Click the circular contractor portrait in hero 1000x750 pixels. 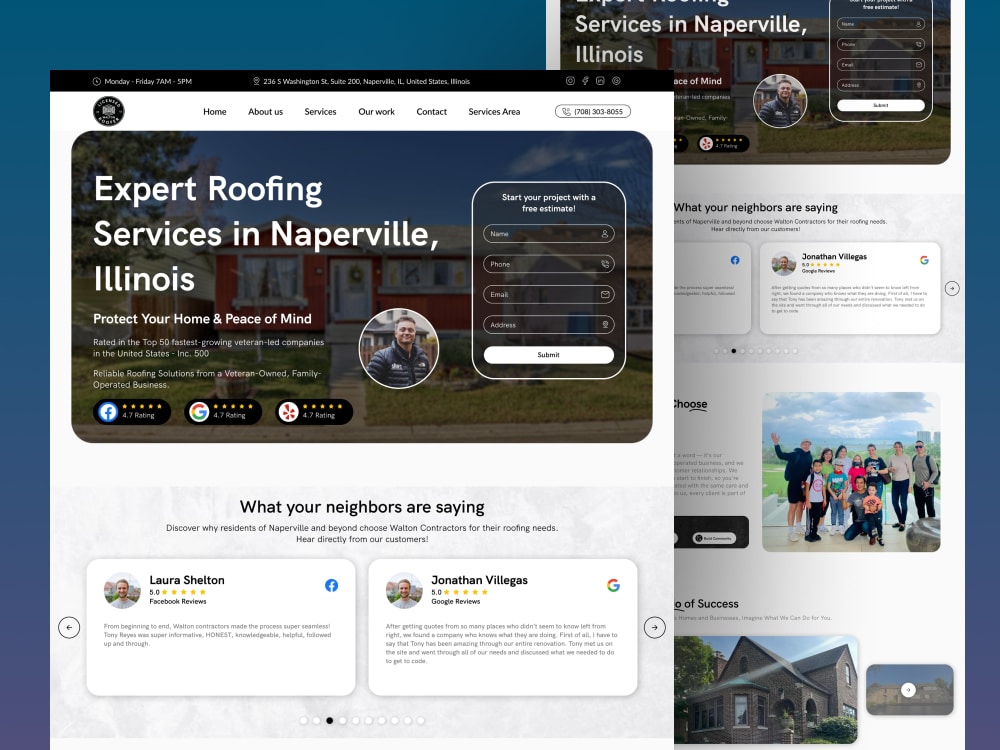click(x=399, y=349)
